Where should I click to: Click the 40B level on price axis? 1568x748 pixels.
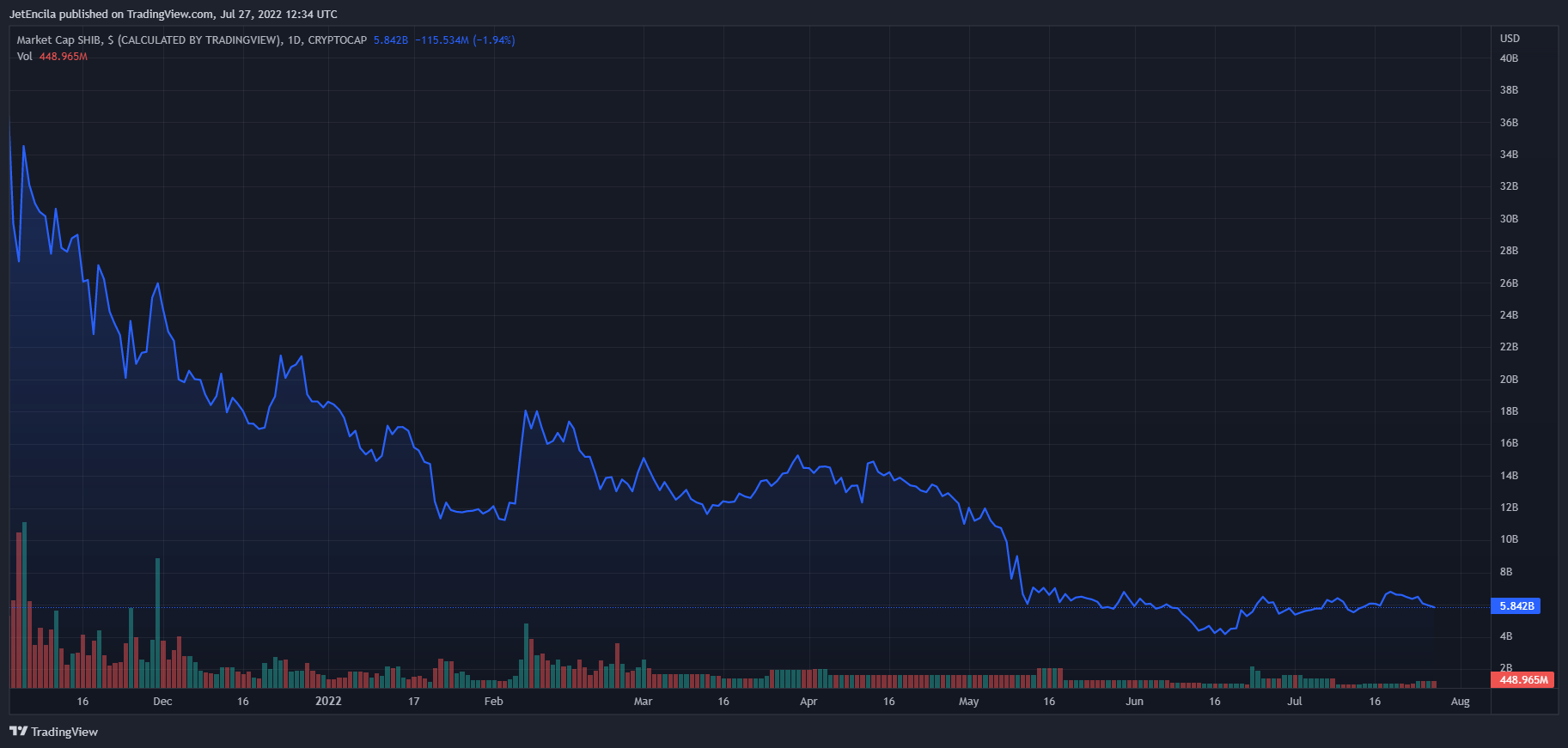1509,58
